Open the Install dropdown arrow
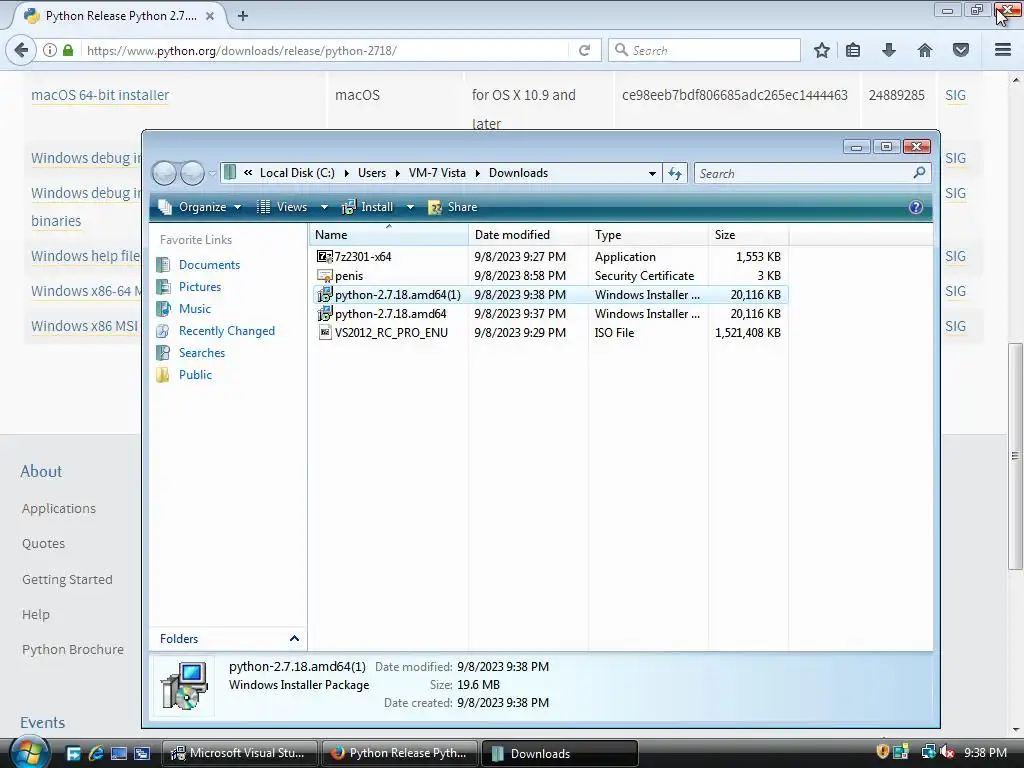The image size is (1024, 768). (x=410, y=207)
